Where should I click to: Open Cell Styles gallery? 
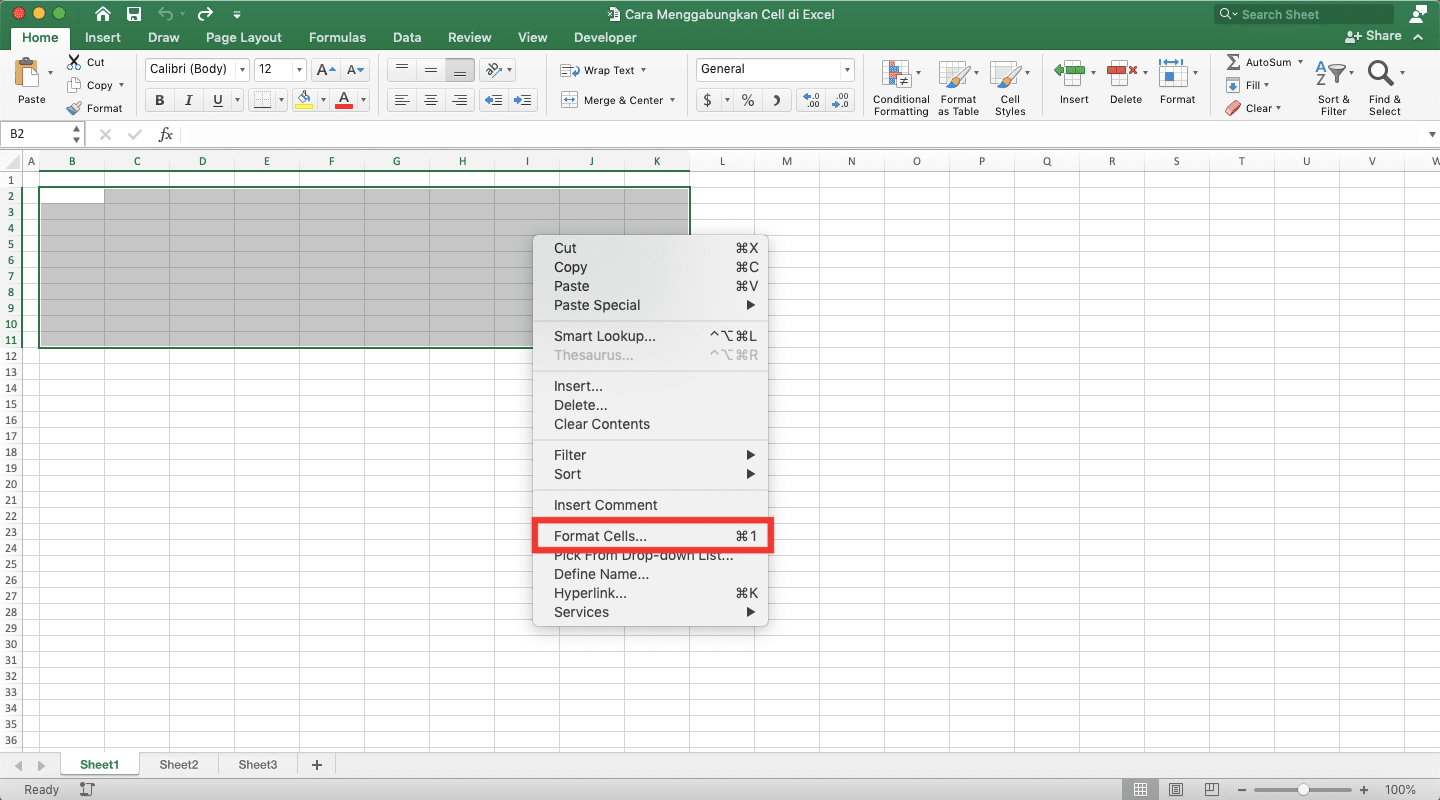pyautogui.click(x=1010, y=88)
